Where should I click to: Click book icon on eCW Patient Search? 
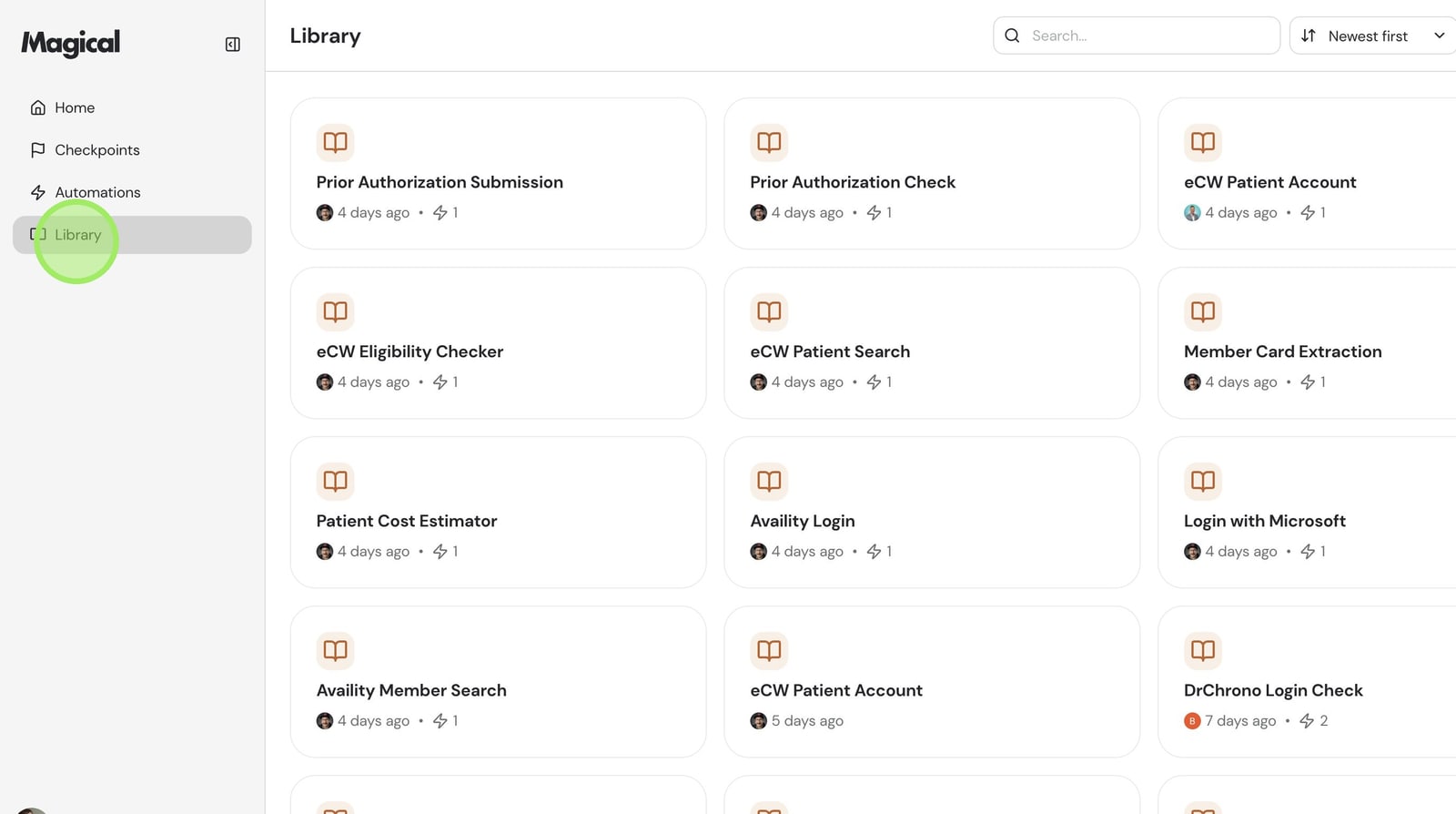[x=769, y=311]
